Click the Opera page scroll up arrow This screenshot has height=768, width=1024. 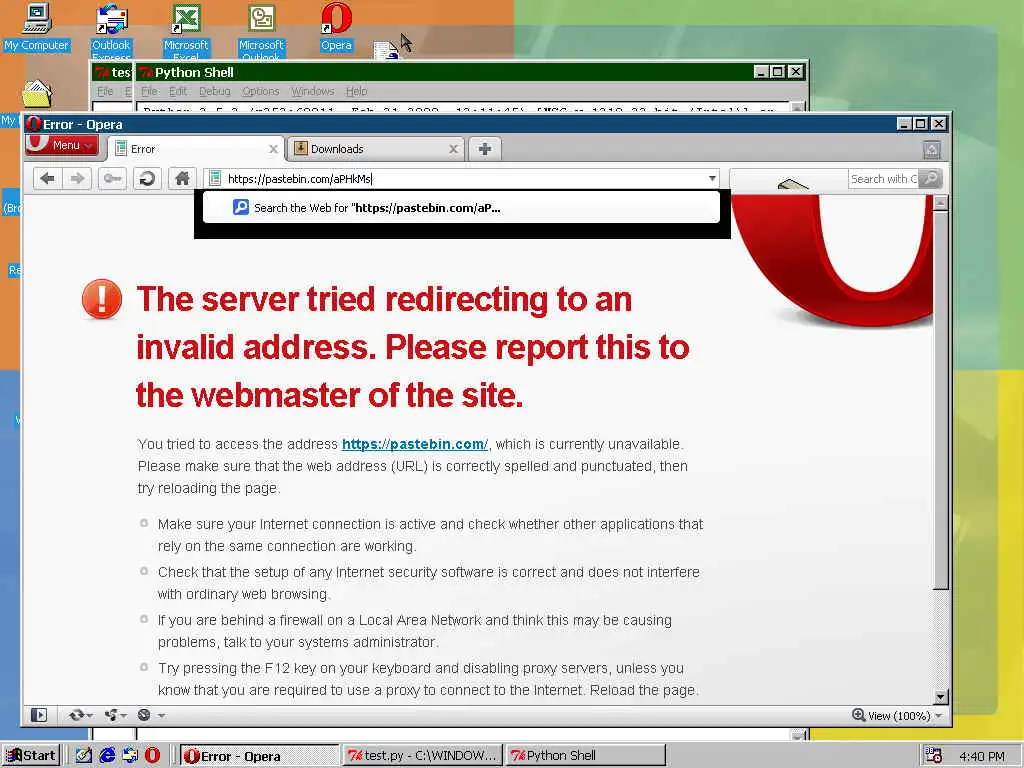pyautogui.click(x=940, y=202)
